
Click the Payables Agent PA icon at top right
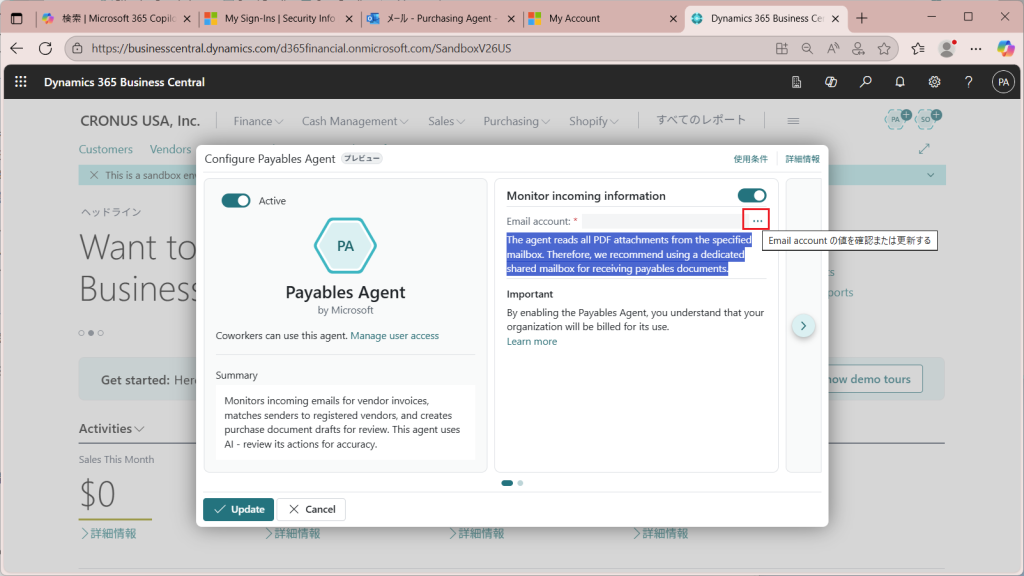coord(897,119)
